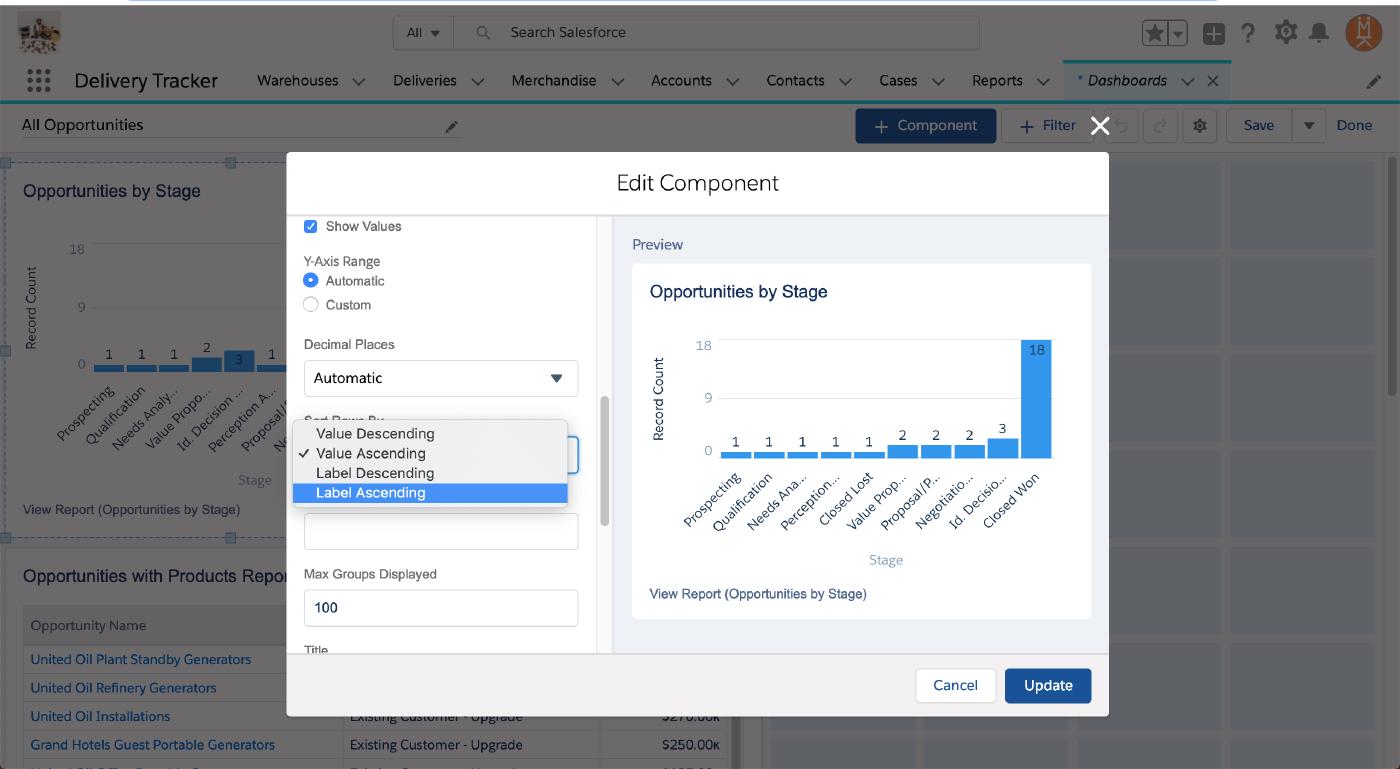The height and width of the screenshot is (769, 1400).
Task: Open the notifications bell
Action: click(x=1319, y=33)
